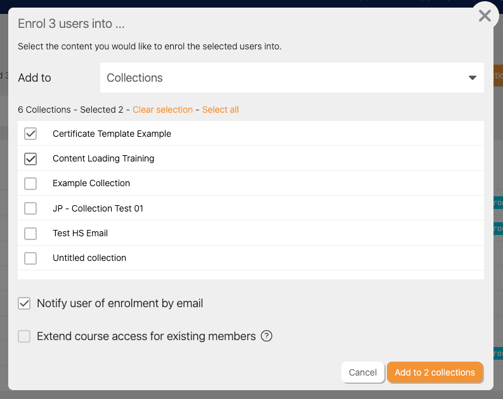This screenshot has height=399, width=503.
Task: Click the Notify user of enrolment label
Action: click(120, 303)
